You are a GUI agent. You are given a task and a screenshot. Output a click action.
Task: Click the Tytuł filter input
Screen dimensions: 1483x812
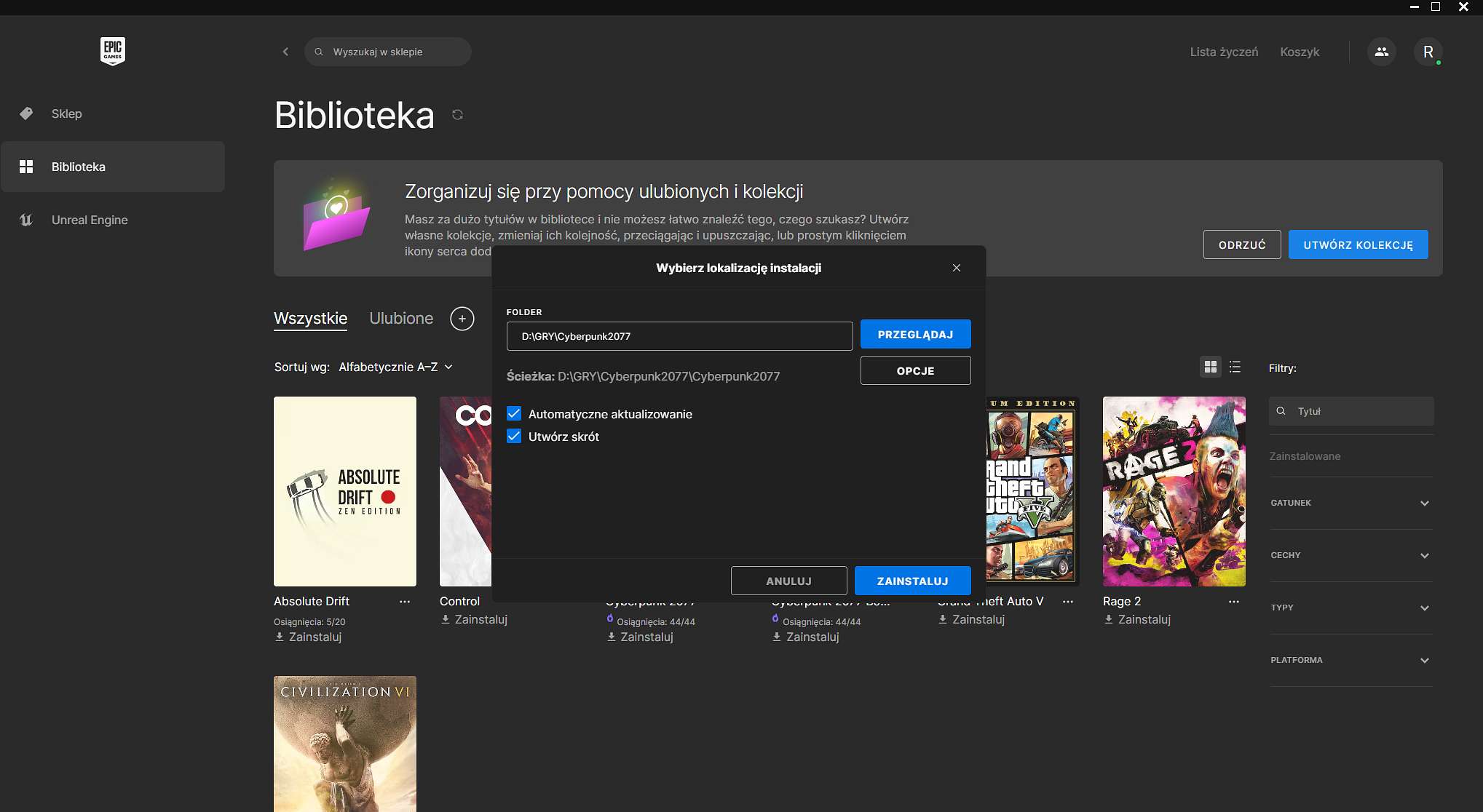click(1351, 411)
